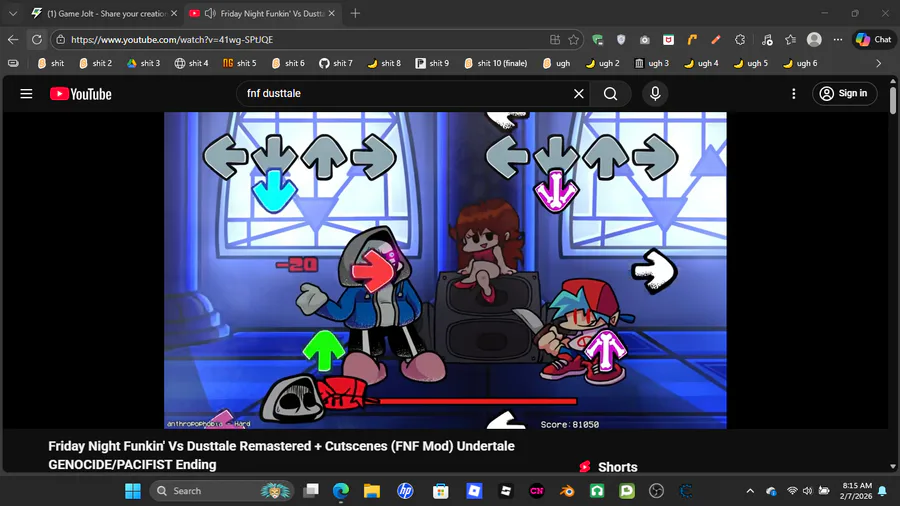Expand bookmarks bar overflow chevron
The image size is (900, 506).
(x=878, y=63)
